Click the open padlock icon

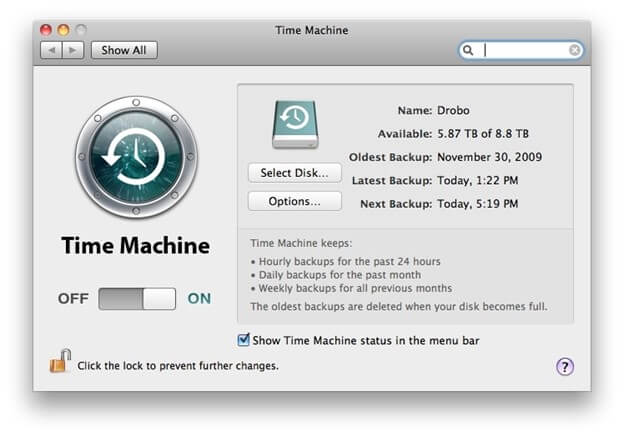(60, 361)
